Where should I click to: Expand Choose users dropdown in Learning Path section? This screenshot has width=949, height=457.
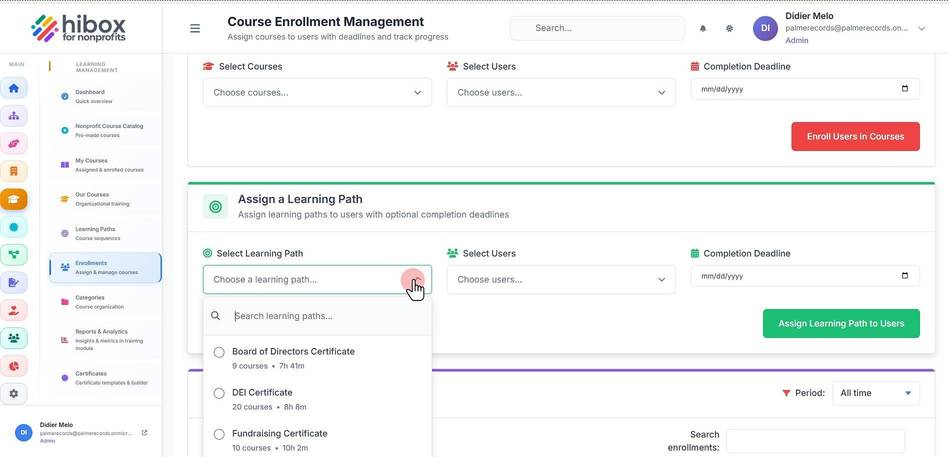[x=561, y=280]
